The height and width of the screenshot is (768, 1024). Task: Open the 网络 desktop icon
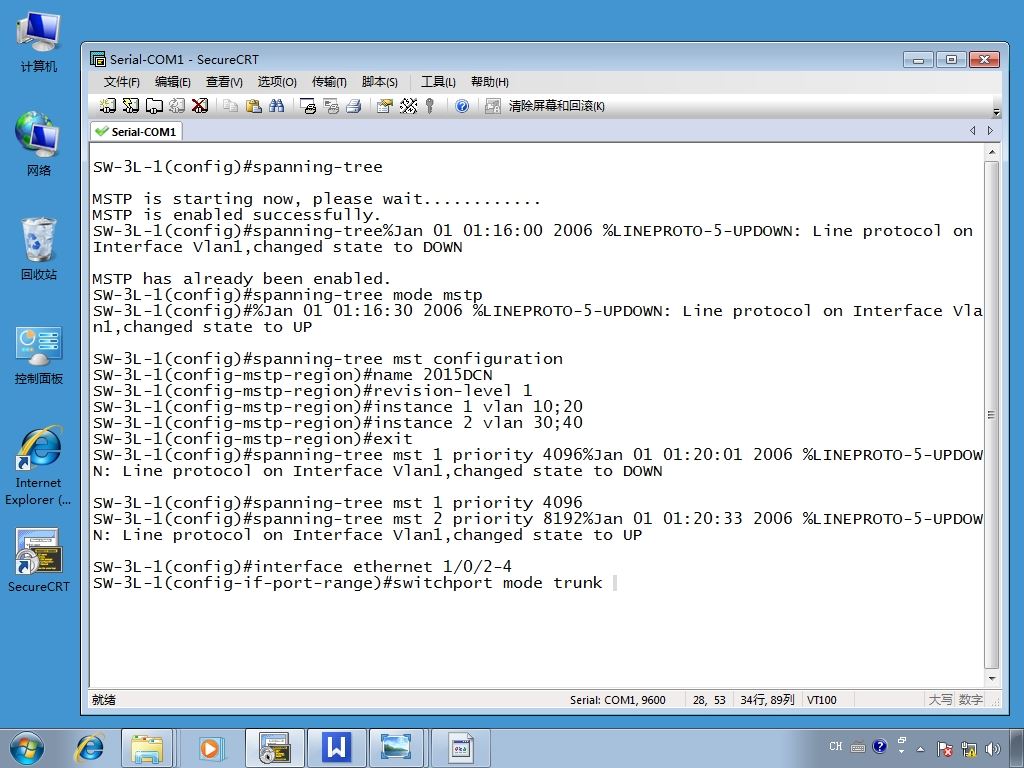(x=39, y=144)
